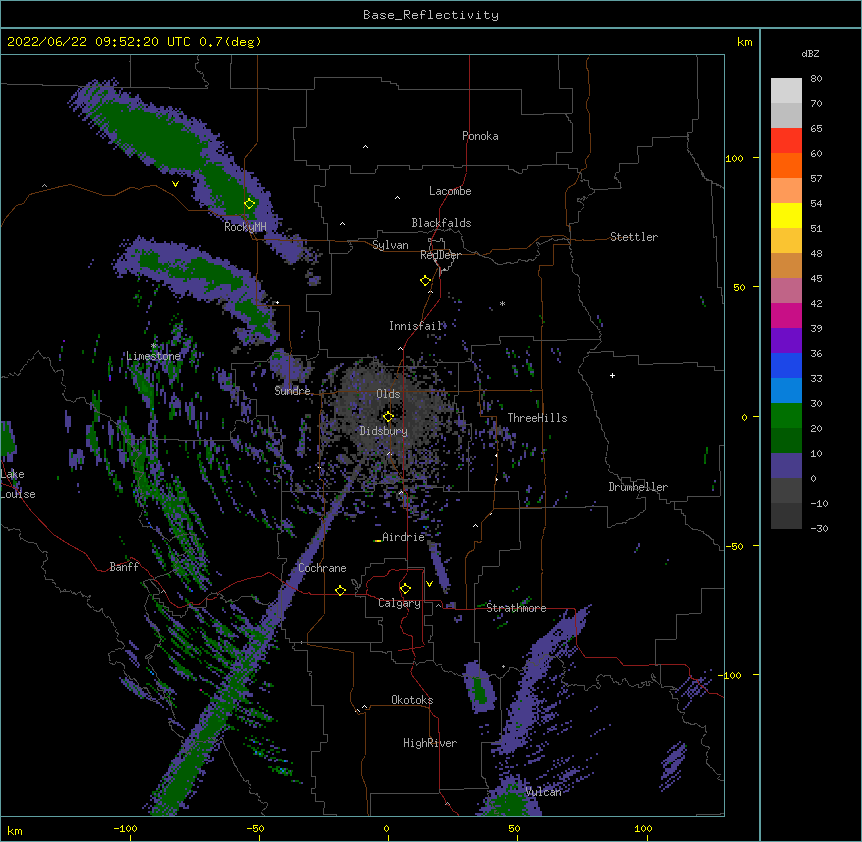The height and width of the screenshot is (842, 862).
Task: Click the Okotoks label
Action: click(412, 700)
